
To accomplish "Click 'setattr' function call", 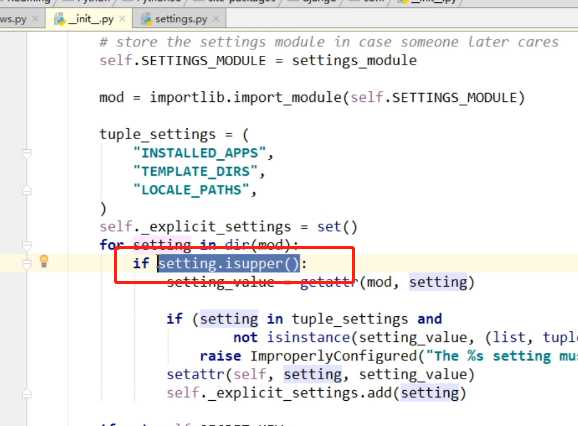I will 195,374.
